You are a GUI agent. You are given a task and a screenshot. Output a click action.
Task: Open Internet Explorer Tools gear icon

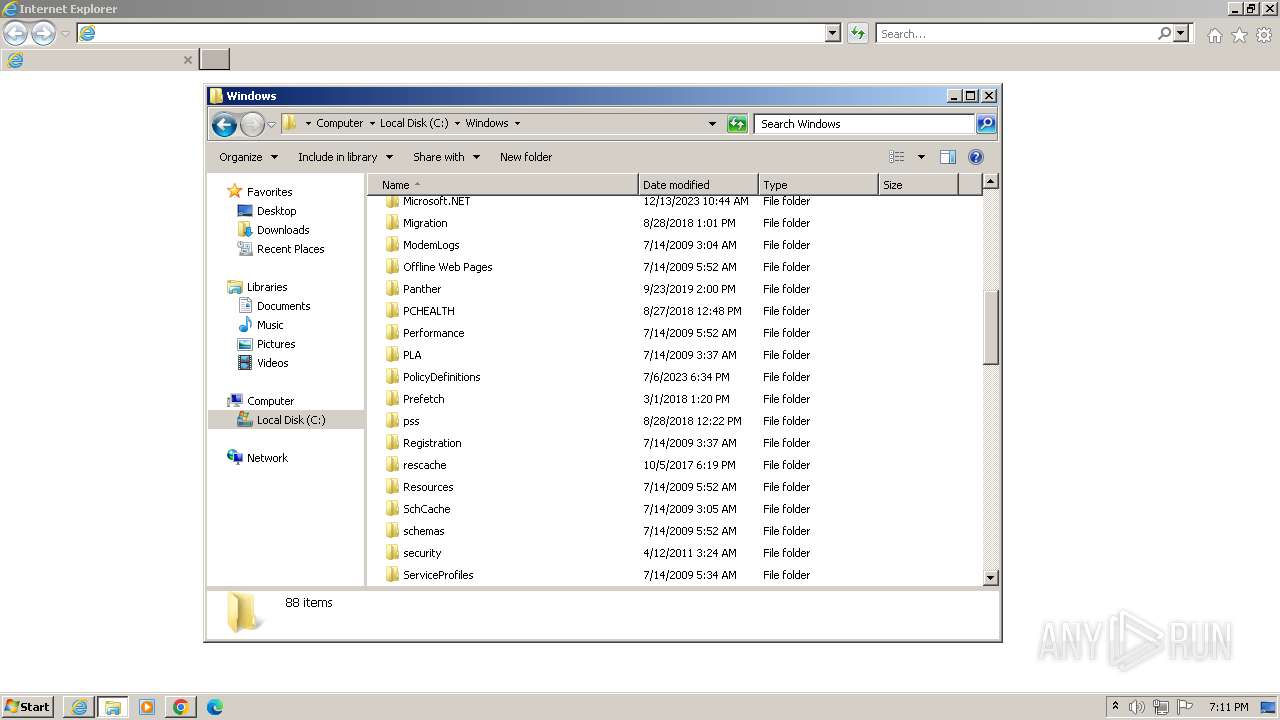tap(1264, 35)
